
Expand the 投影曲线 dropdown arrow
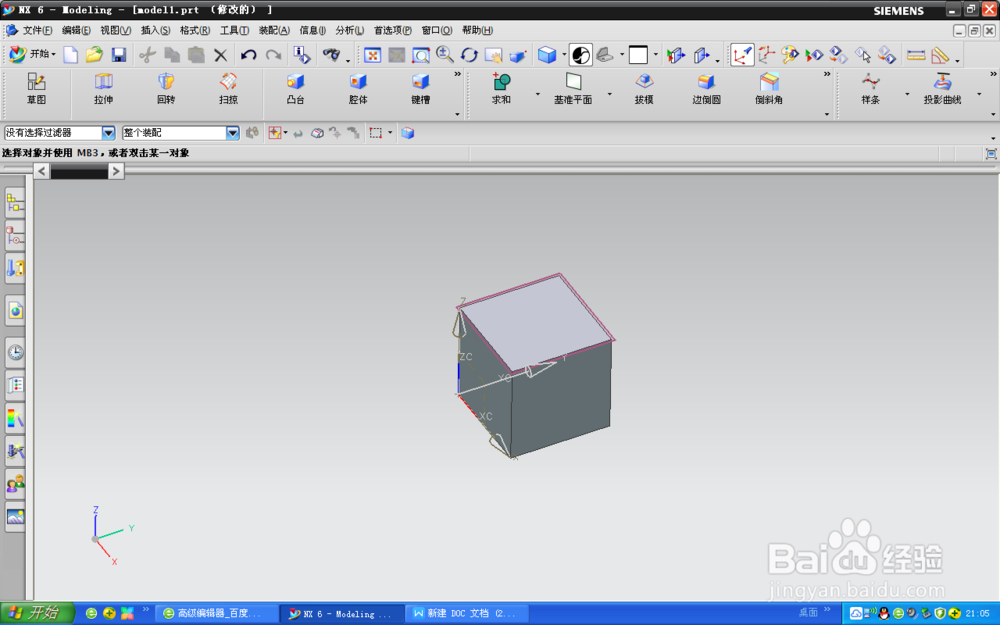979,94
